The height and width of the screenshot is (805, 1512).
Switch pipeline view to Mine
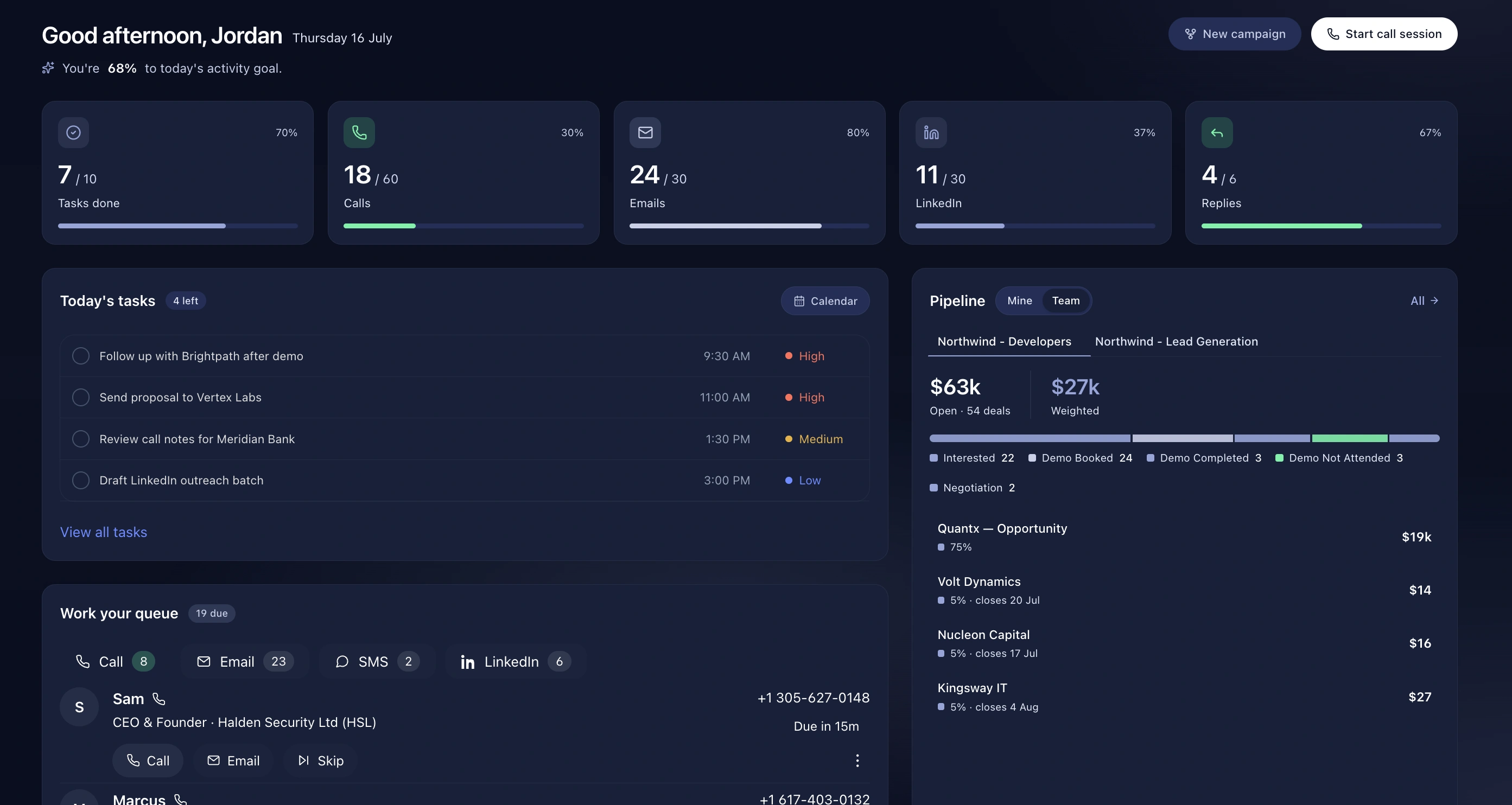1020,301
